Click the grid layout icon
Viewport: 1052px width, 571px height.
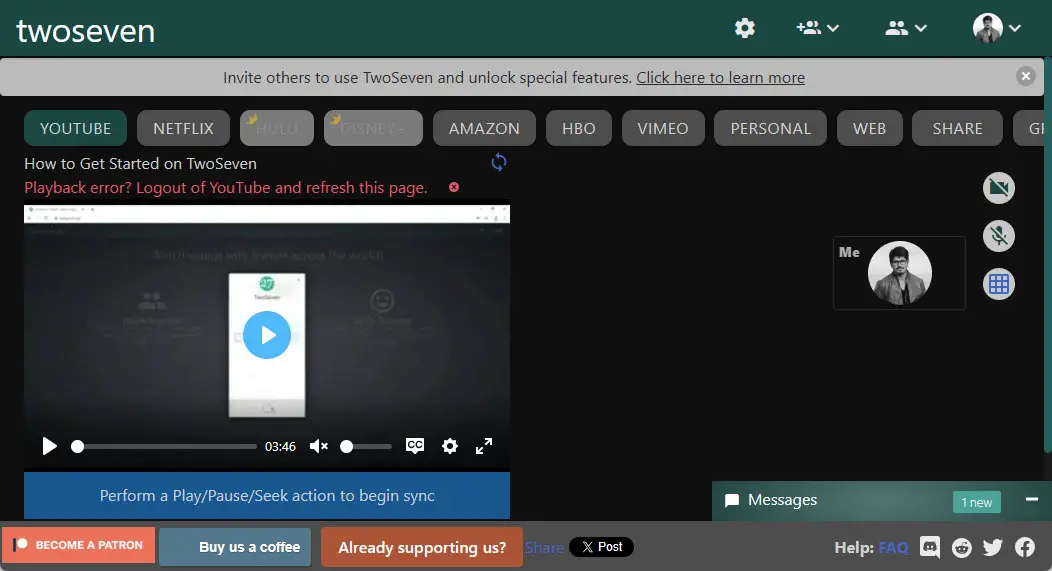coord(998,284)
